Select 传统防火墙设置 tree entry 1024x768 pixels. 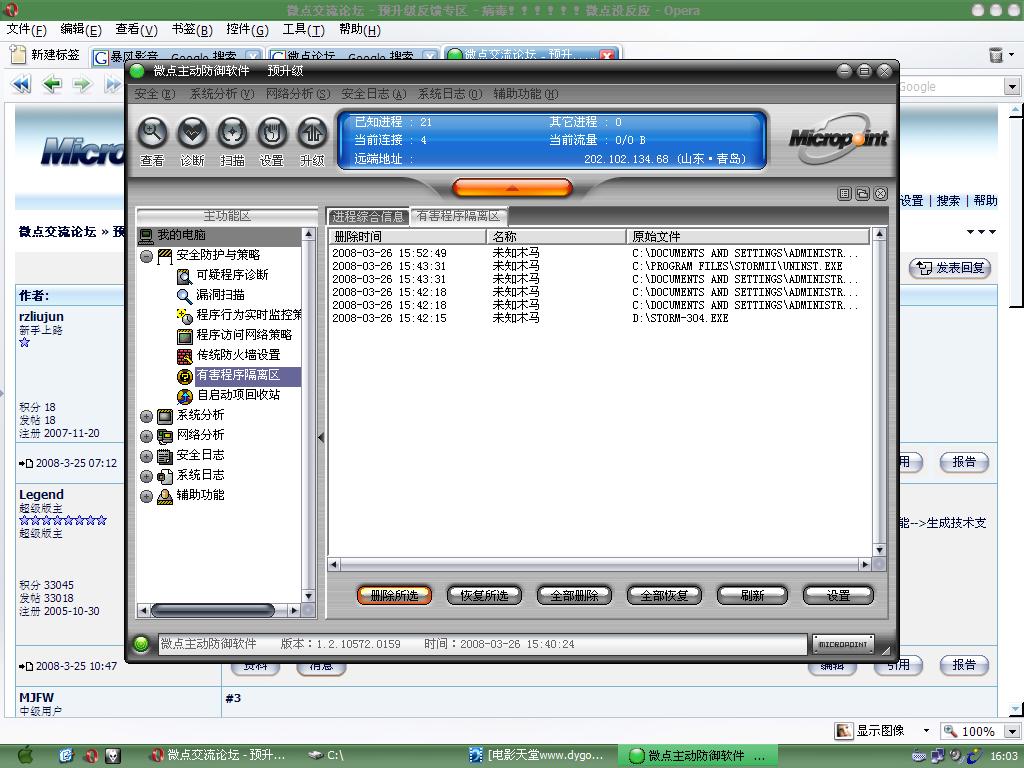click(238, 355)
